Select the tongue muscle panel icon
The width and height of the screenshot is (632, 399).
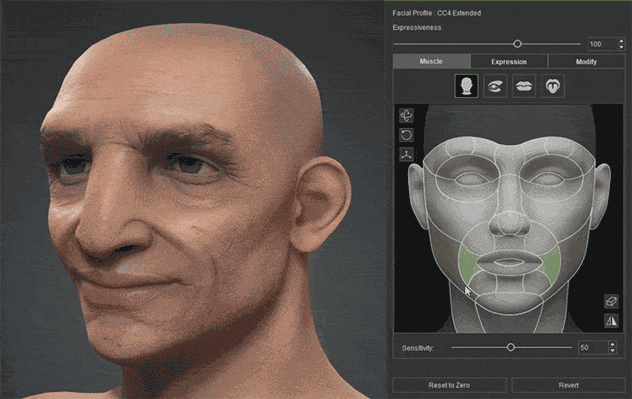click(x=553, y=86)
